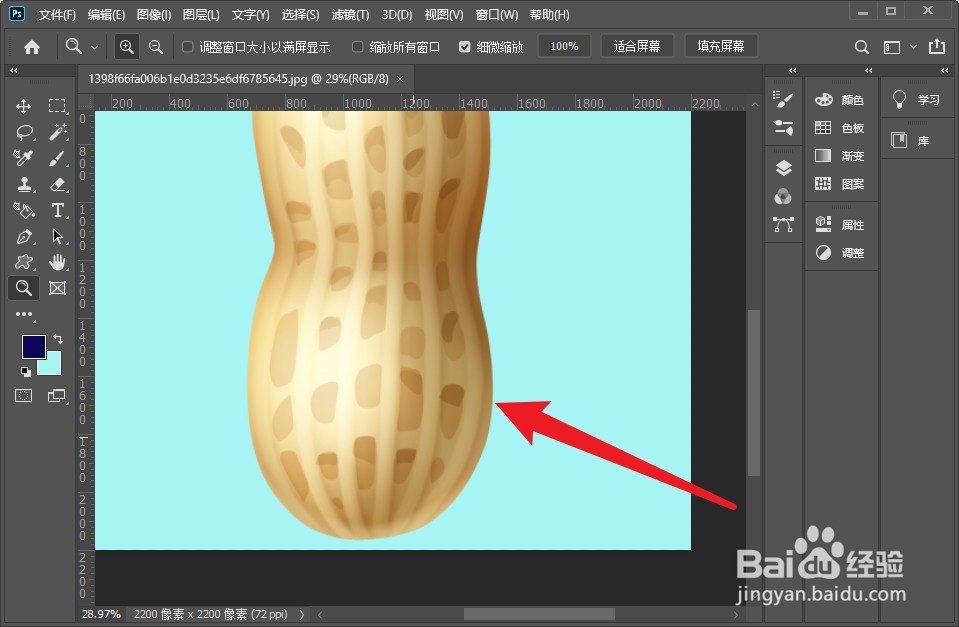Open the search icon in options bar
Screen dimensions: 959x627
click(x=861, y=46)
